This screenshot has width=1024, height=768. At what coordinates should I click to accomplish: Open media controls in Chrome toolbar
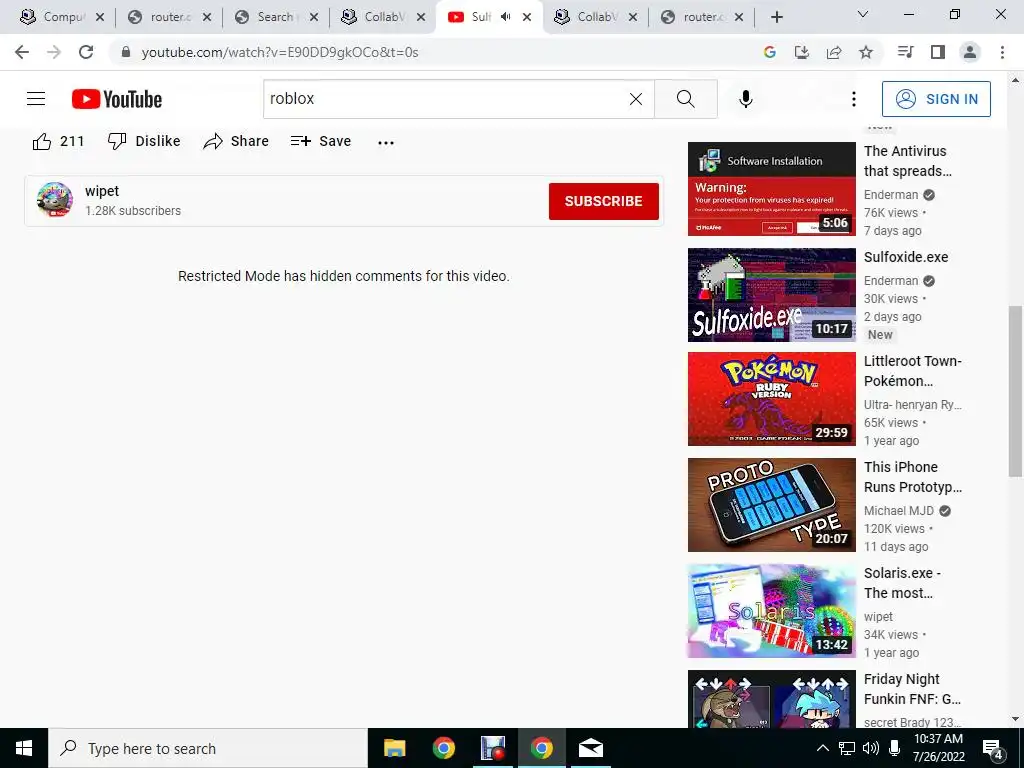906,52
